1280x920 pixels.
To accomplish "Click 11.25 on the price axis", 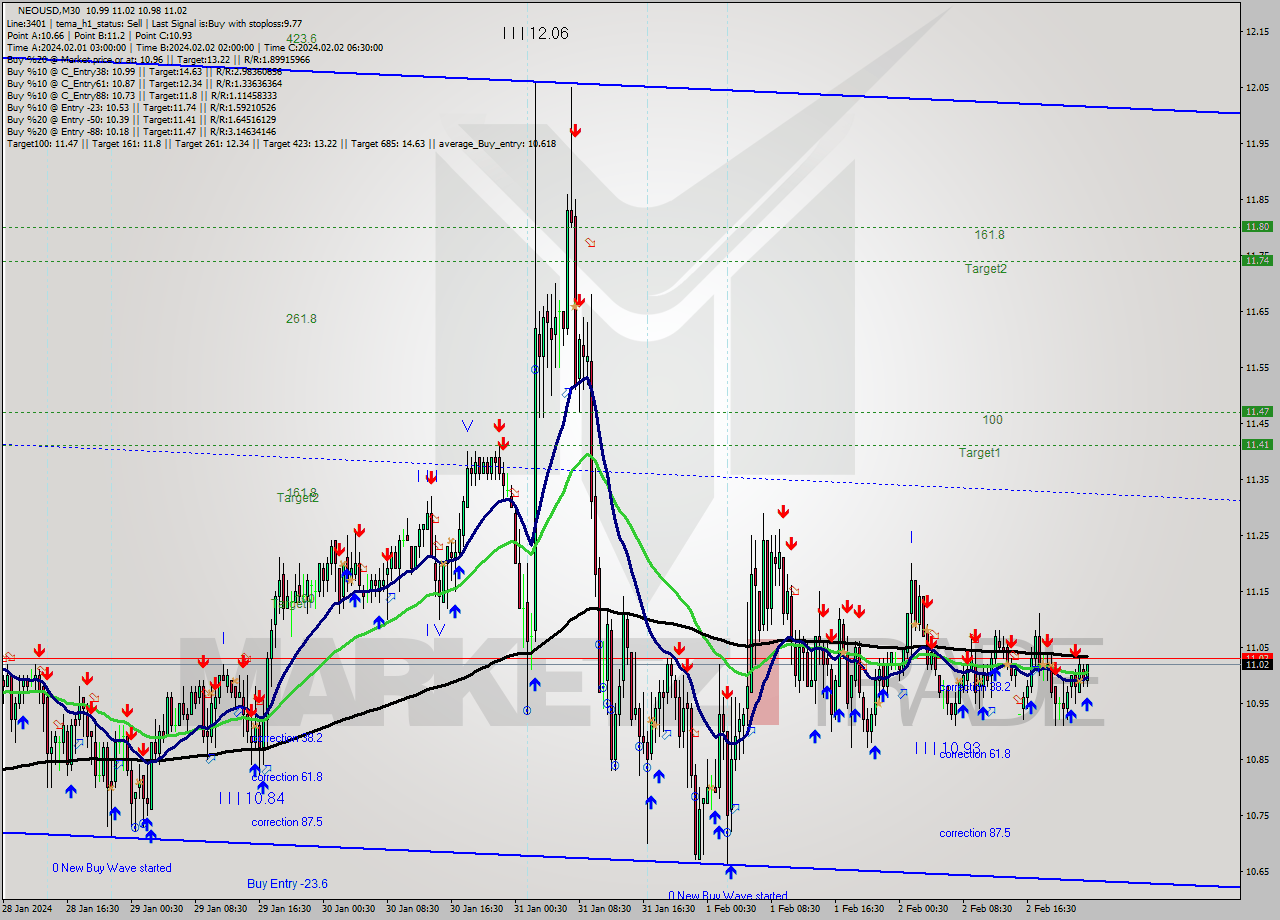I will [1257, 536].
